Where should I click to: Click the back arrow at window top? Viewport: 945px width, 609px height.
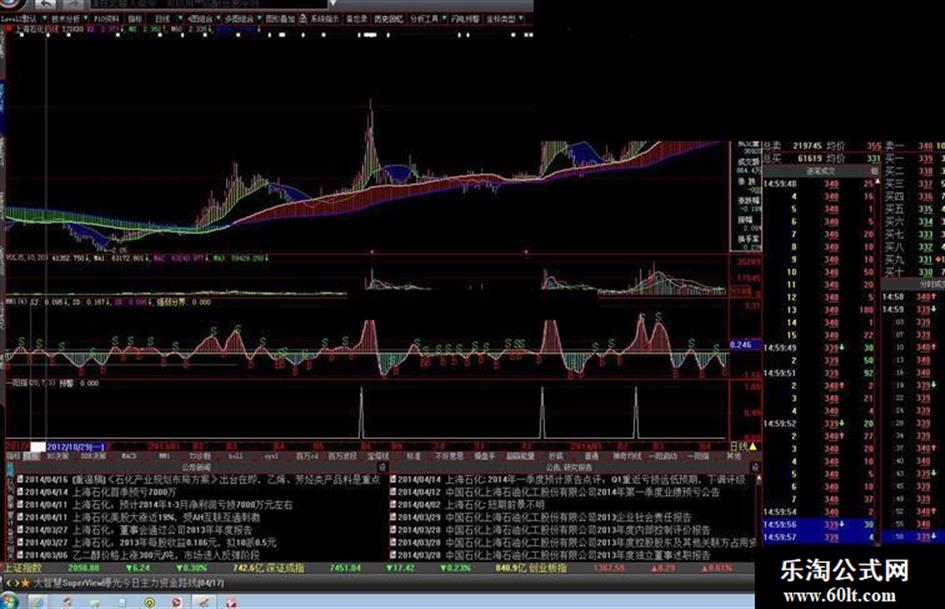pos(45,4)
